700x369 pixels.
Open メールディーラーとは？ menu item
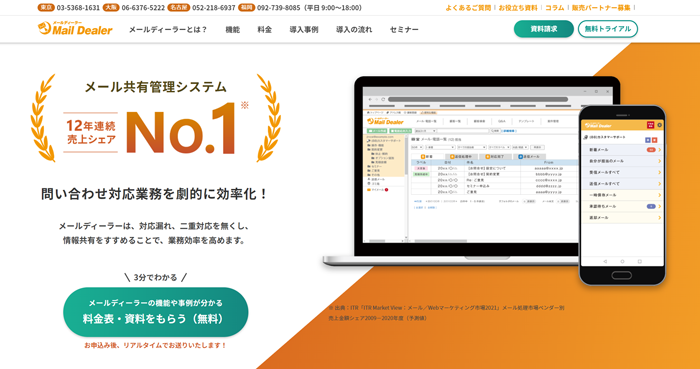click(x=168, y=29)
